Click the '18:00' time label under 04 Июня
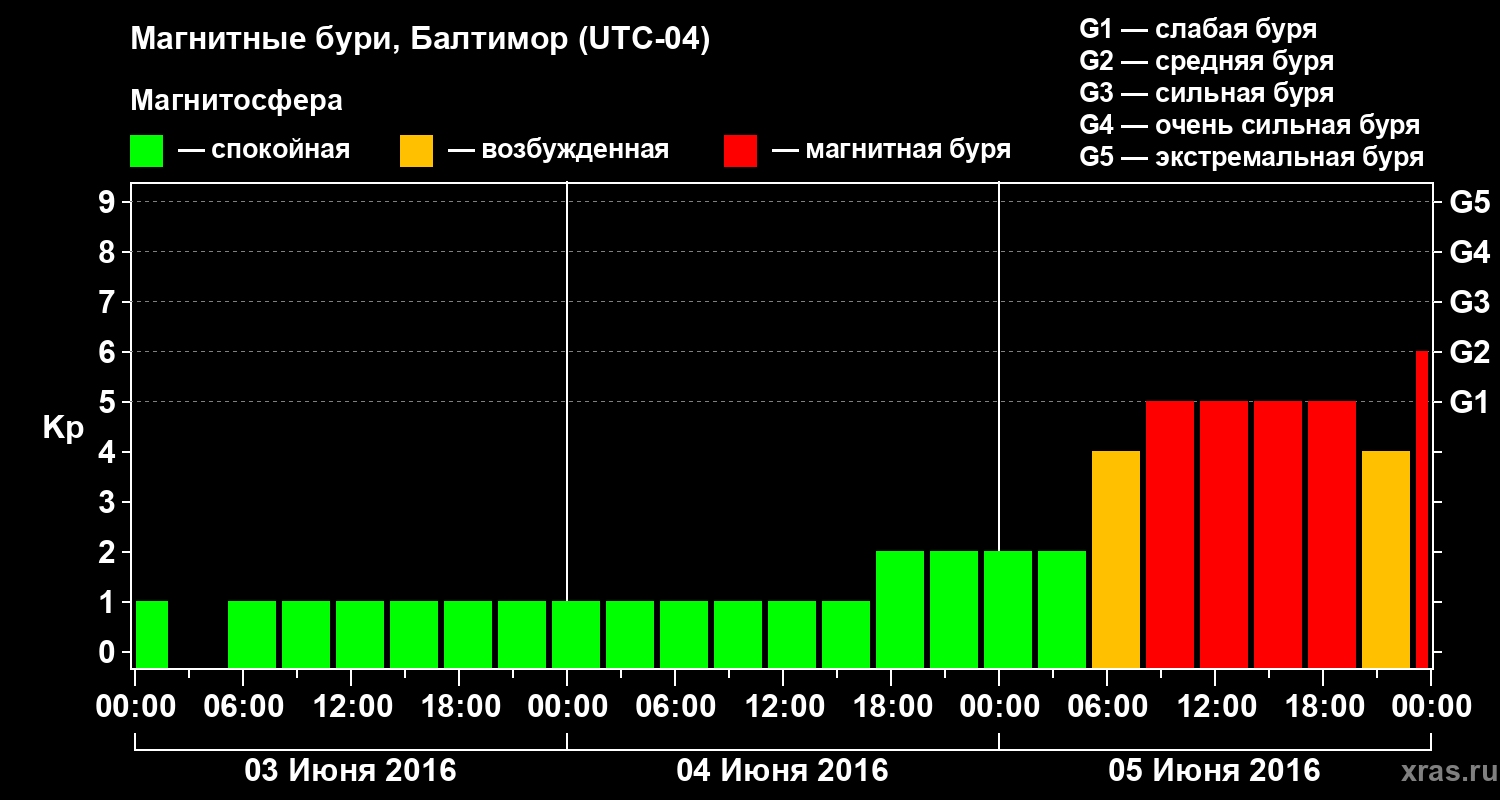The height and width of the screenshot is (800, 1500). point(891,707)
